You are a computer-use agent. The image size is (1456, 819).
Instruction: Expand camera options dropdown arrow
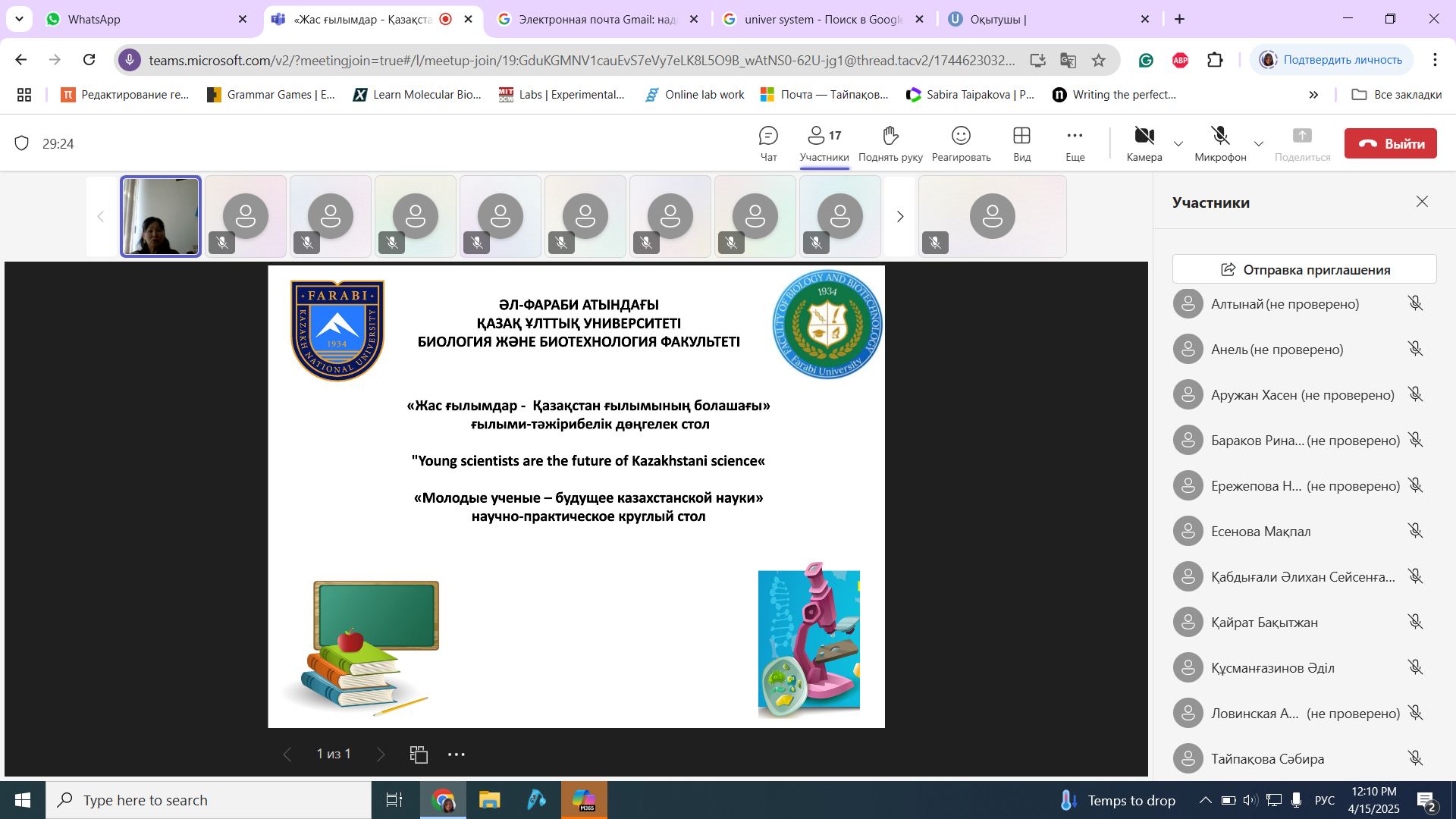(1178, 143)
